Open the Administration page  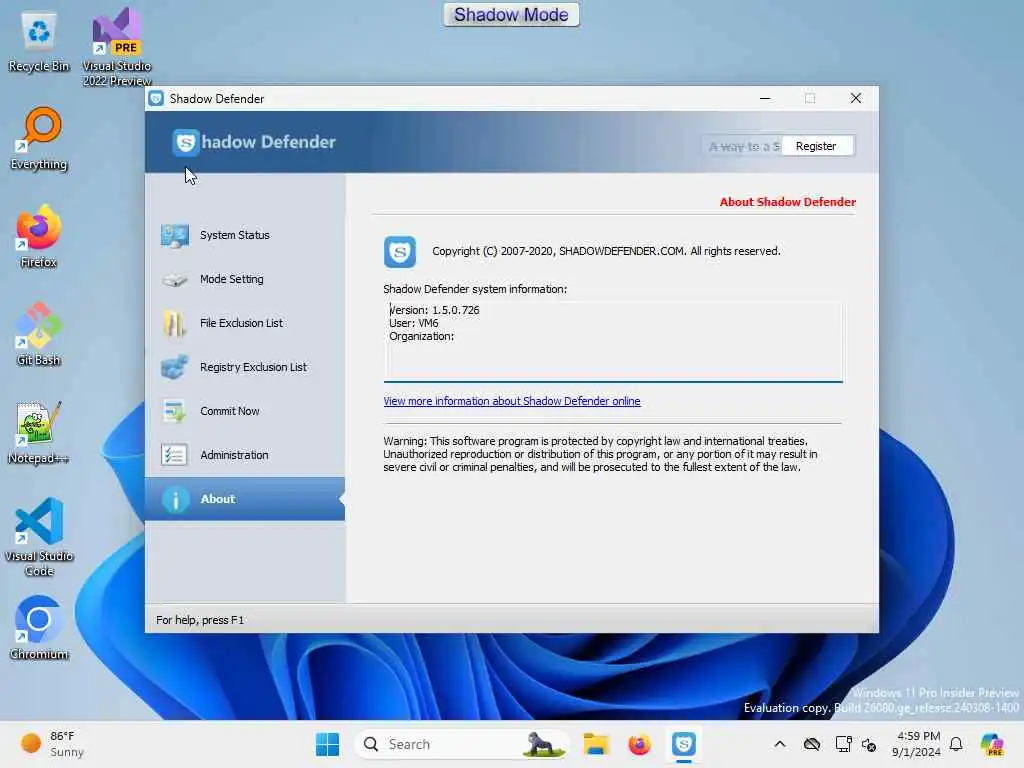coord(245,455)
